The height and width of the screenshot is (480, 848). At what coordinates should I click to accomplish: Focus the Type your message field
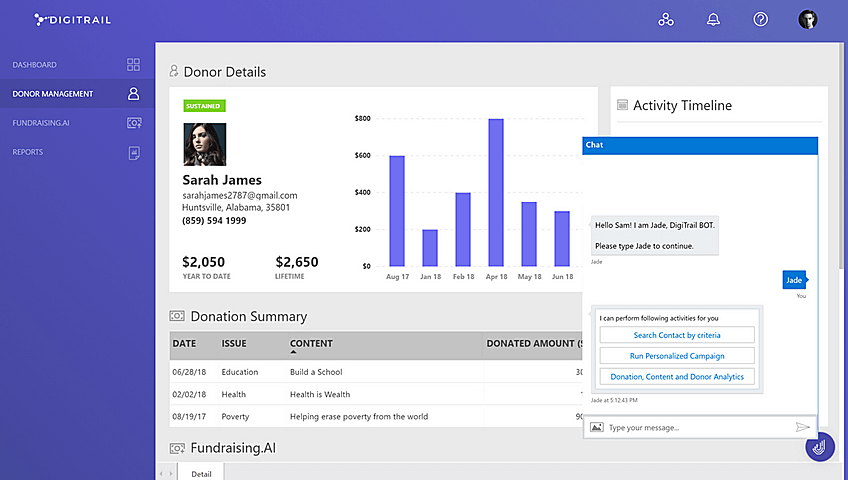698,428
